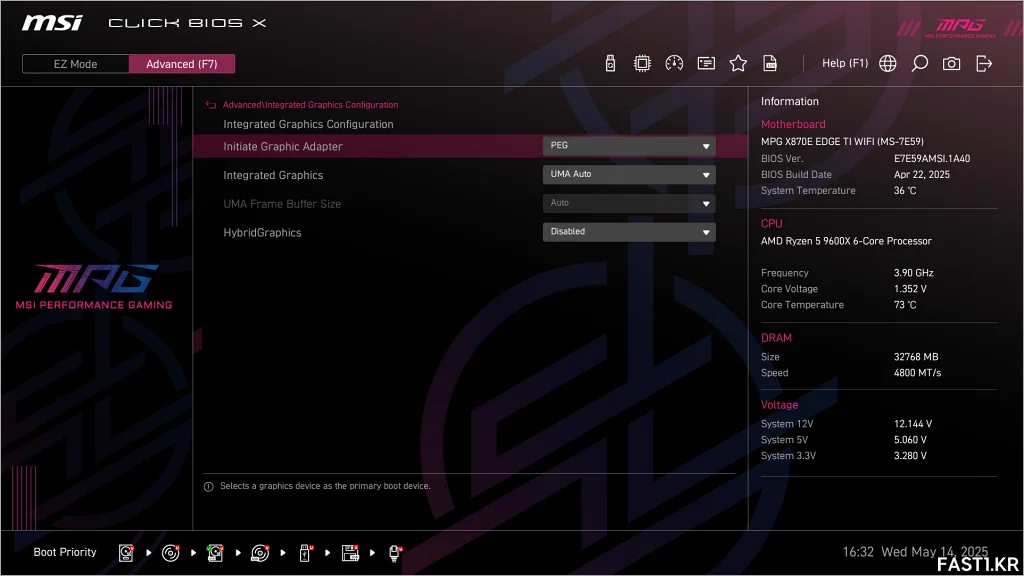Take a screenshot with the camera icon

tap(952, 63)
